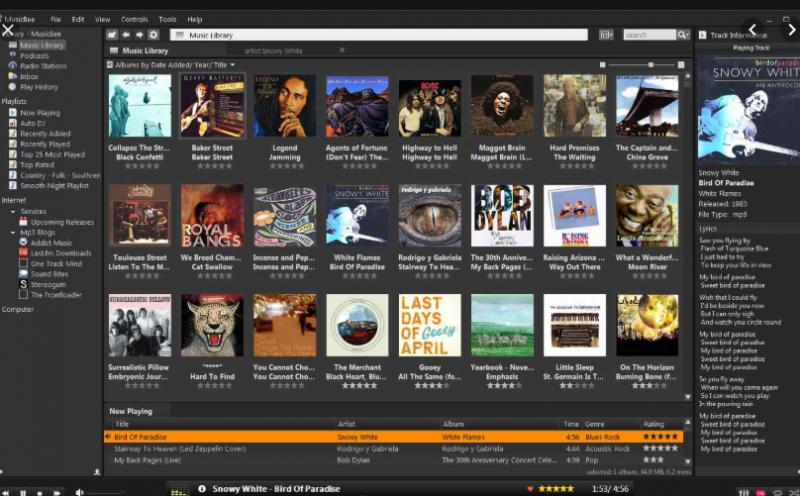
Task: Sort the Now Playing list by Album column
Action: 453,424
